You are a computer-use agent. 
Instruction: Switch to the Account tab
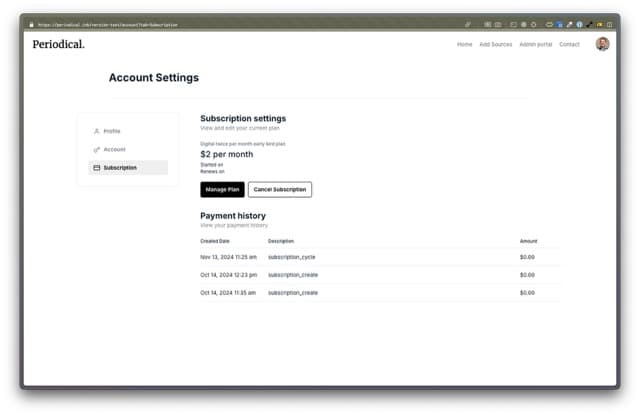114,149
